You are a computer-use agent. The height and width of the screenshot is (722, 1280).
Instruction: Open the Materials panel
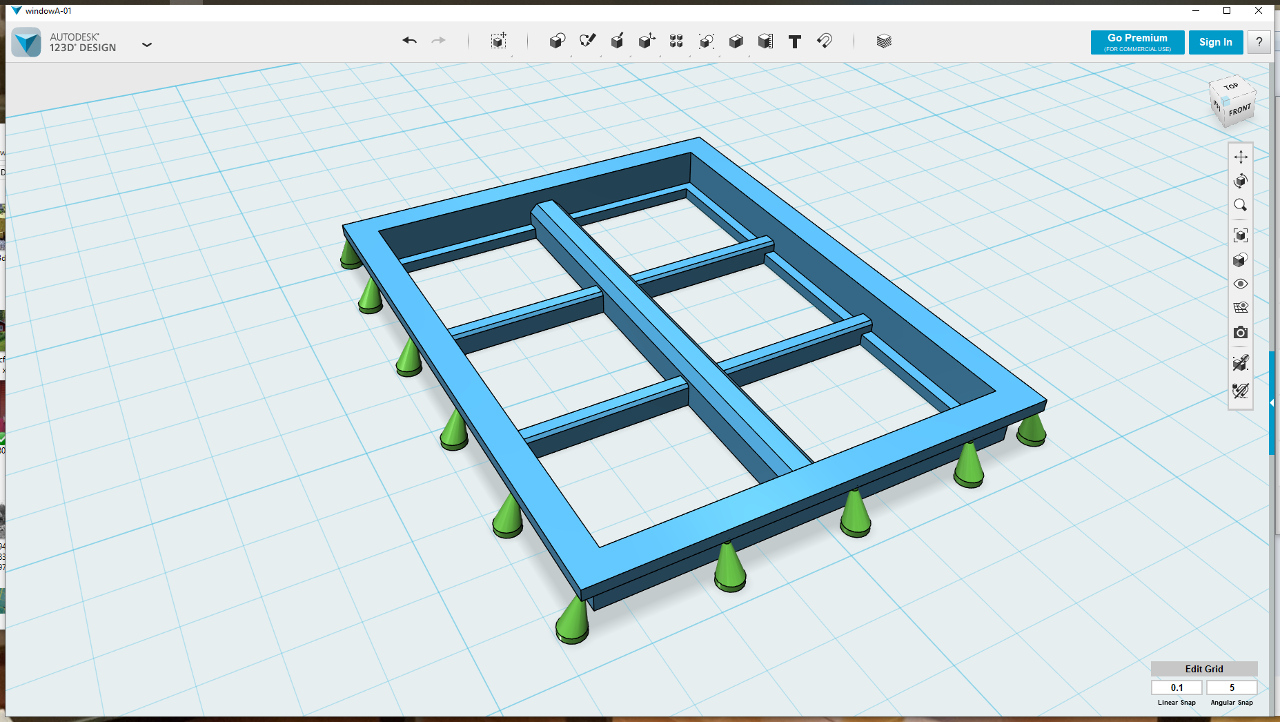pos(884,41)
